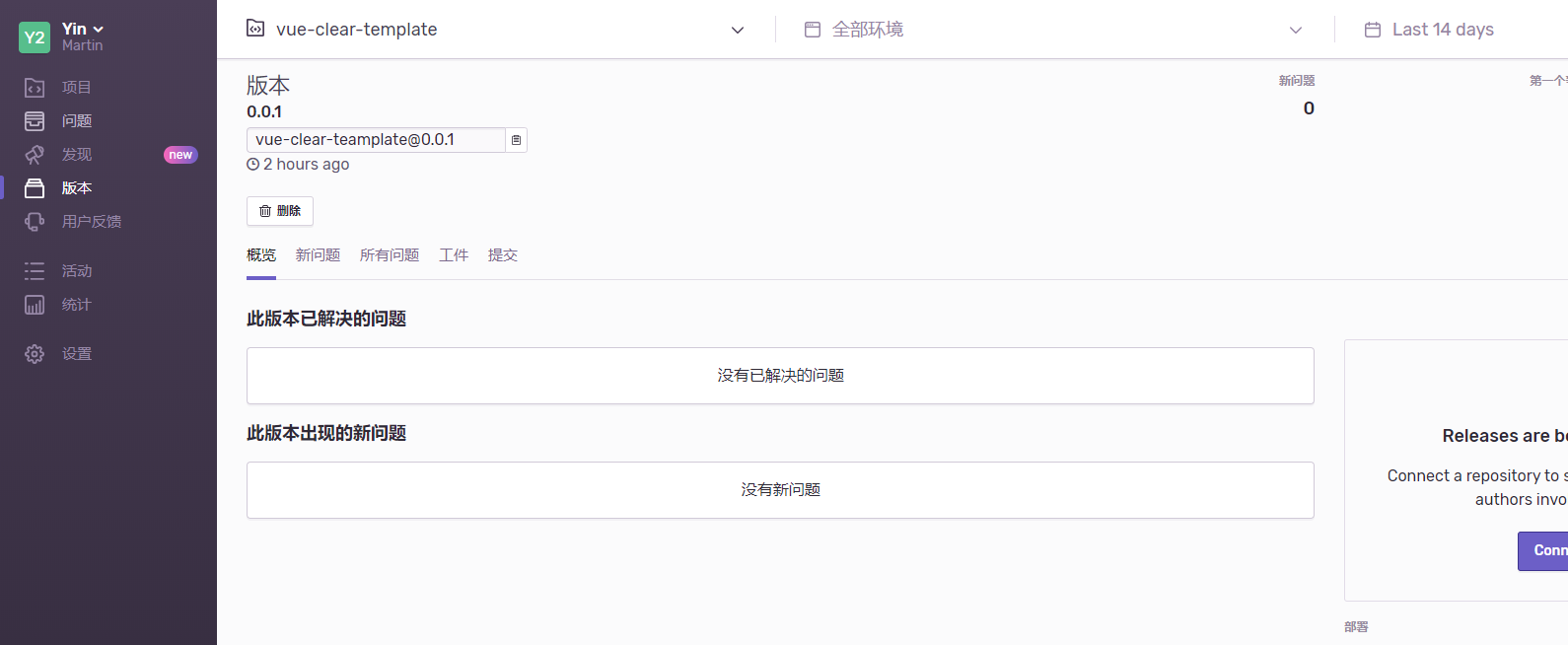Open the vue-clear-template project selector chevron

[x=738, y=30]
